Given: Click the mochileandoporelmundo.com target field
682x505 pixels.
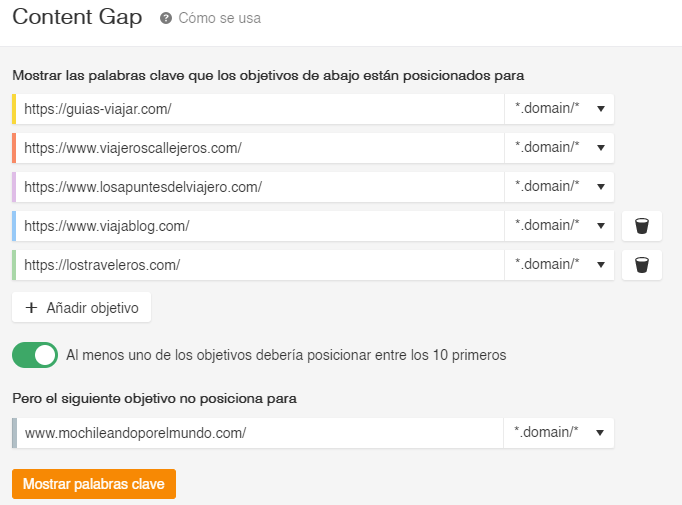Looking at the screenshot, I should pyautogui.click(x=260, y=433).
